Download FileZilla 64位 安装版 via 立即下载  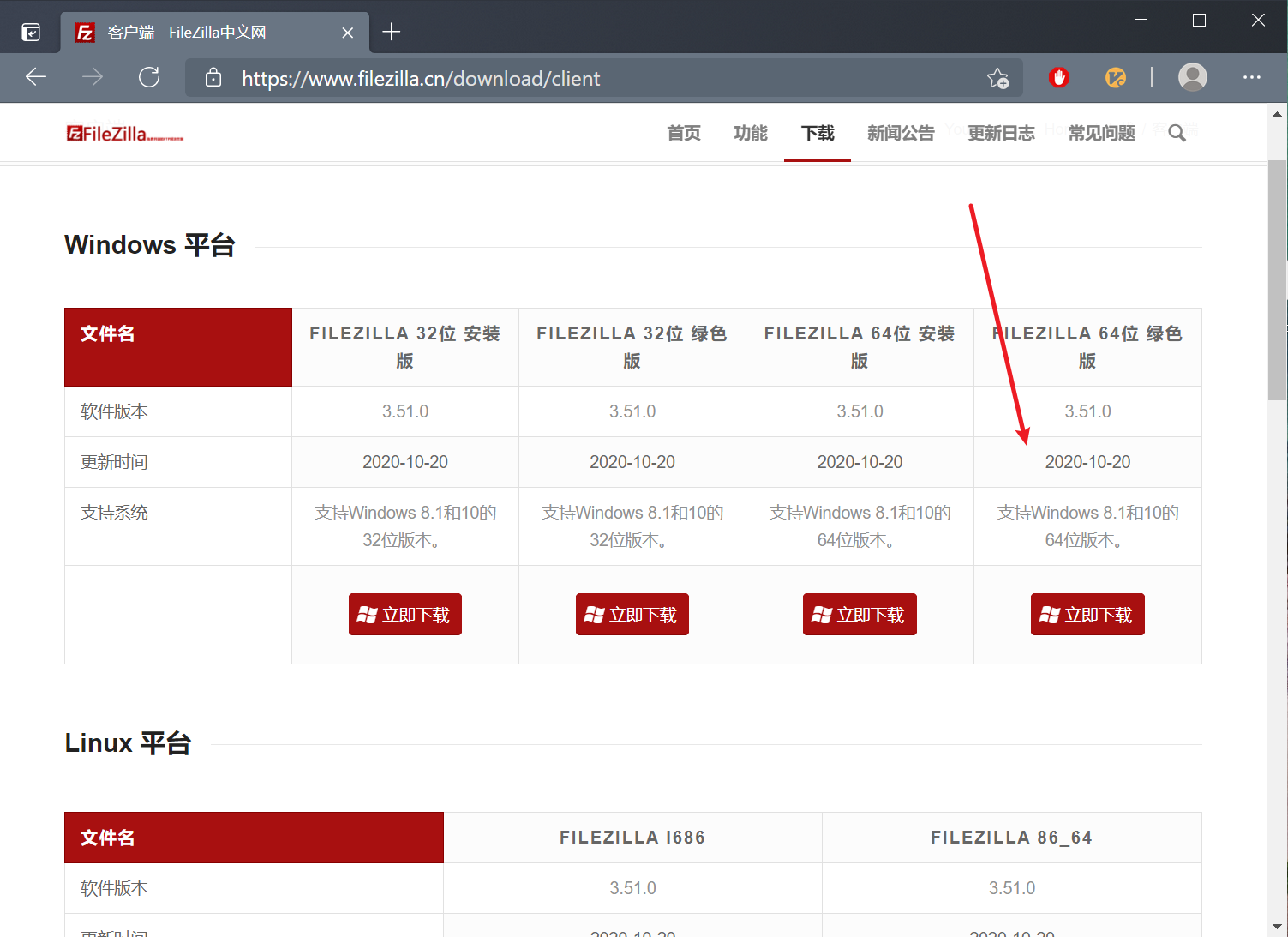click(860, 614)
